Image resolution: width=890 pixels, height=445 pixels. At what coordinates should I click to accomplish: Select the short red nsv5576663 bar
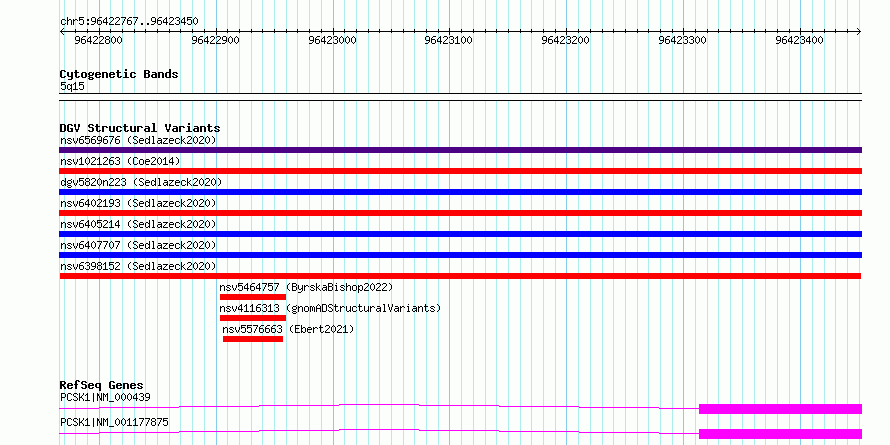[x=253, y=339]
